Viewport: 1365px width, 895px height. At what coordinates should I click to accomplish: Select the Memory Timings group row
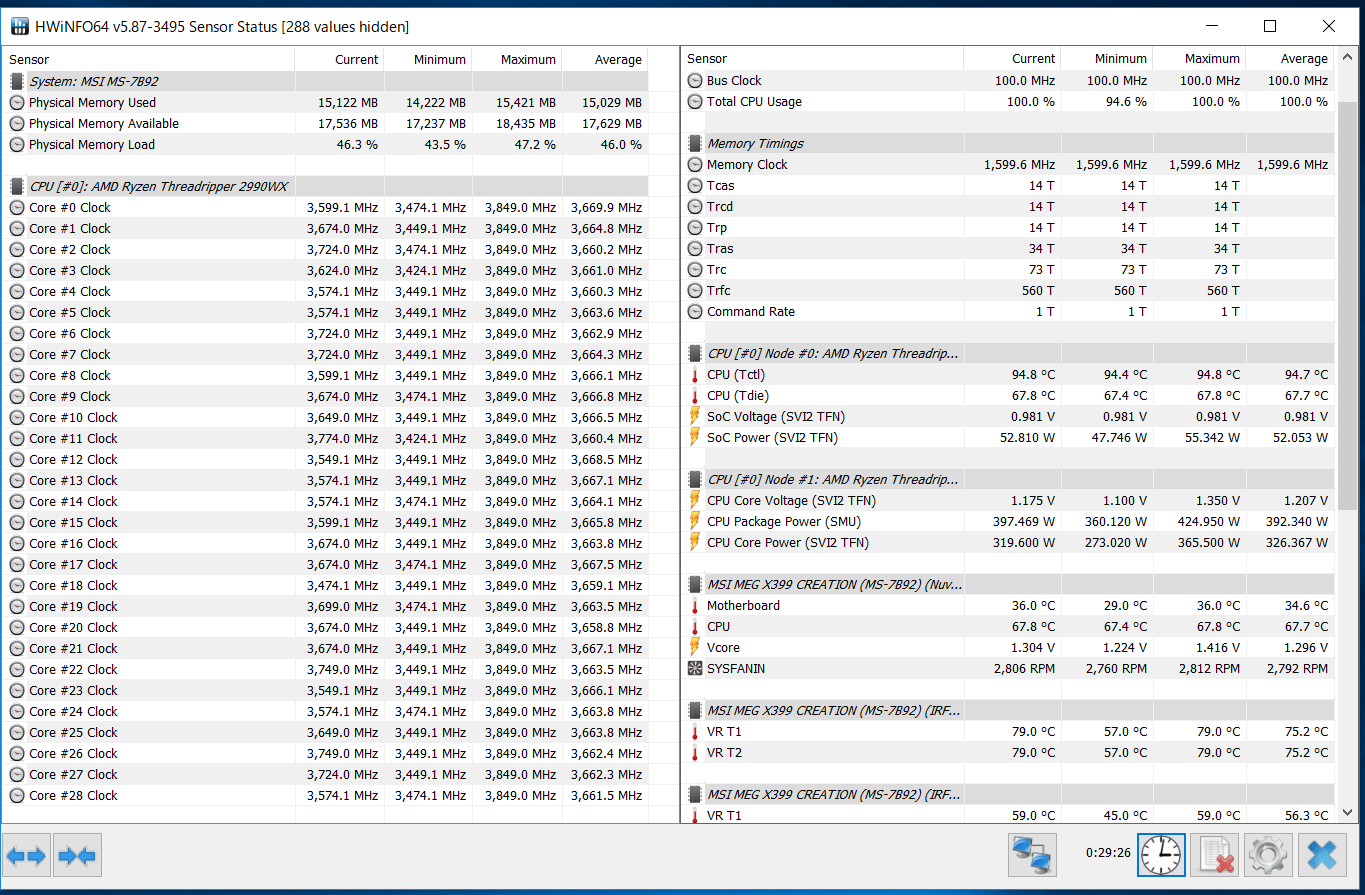coord(1008,144)
